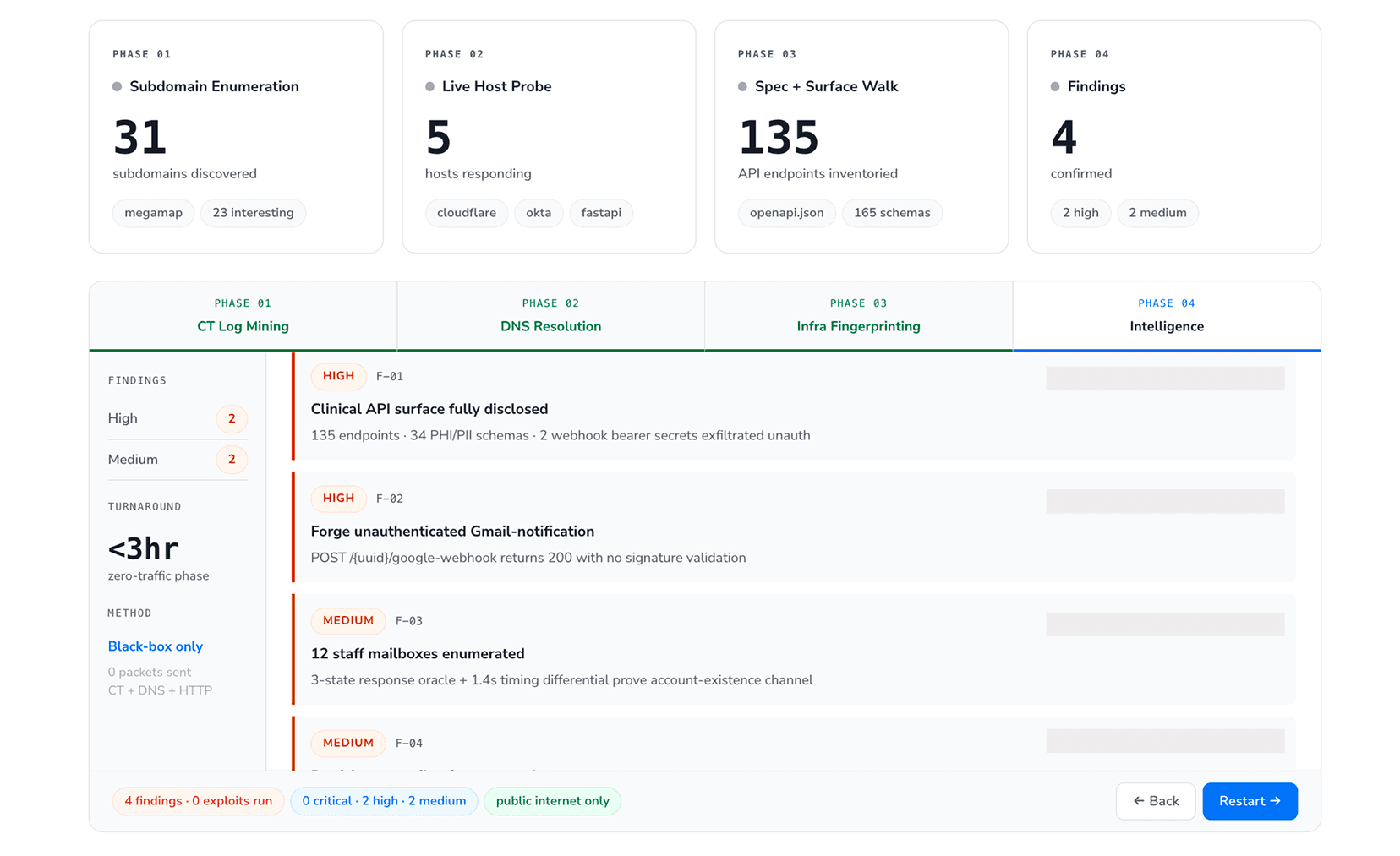The height and width of the screenshot is (856, 1400).
Task: Switch to the DNS Resolution tab
Action: point(550,315)
